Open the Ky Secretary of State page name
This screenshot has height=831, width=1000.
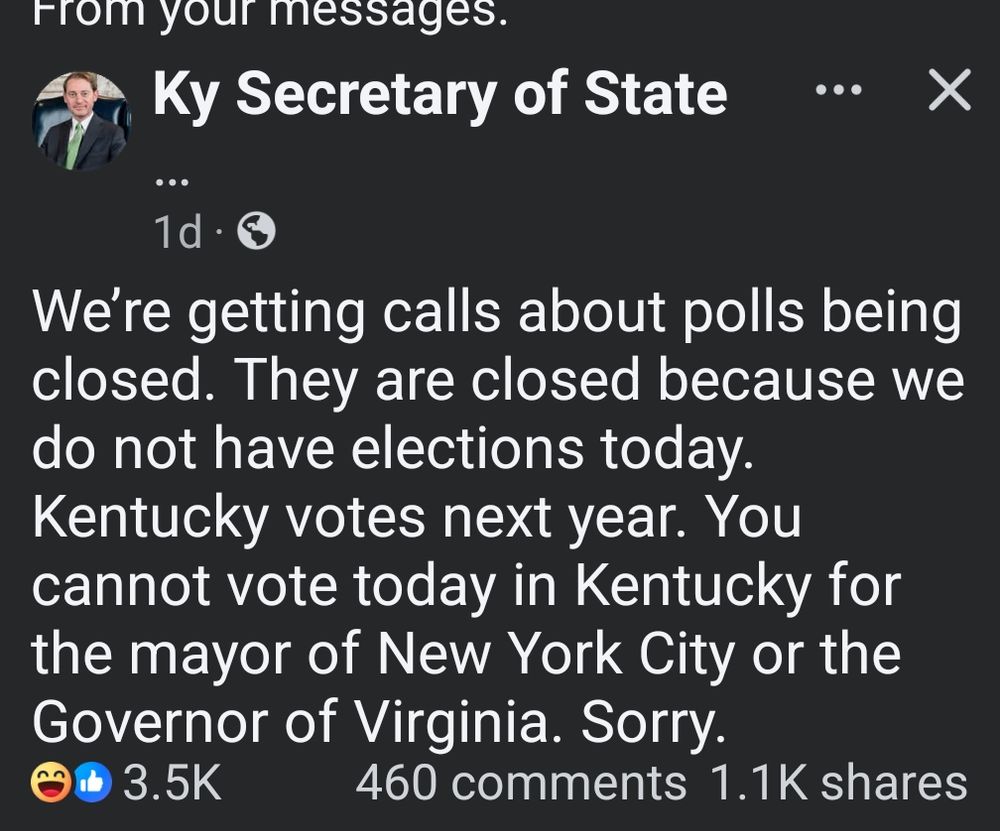coord(440,94)
